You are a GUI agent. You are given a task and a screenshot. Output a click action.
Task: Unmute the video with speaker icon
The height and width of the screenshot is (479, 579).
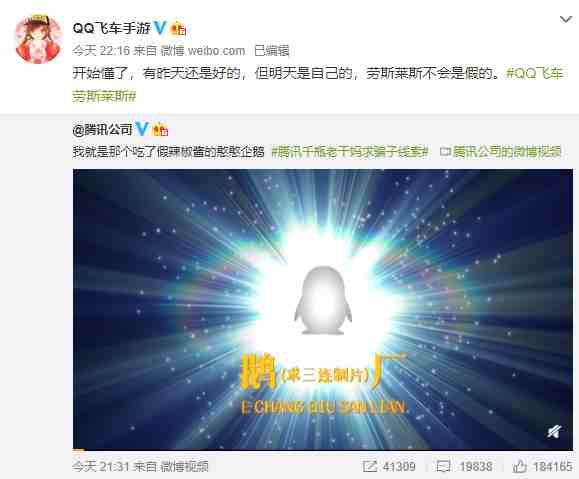point(554,431)
